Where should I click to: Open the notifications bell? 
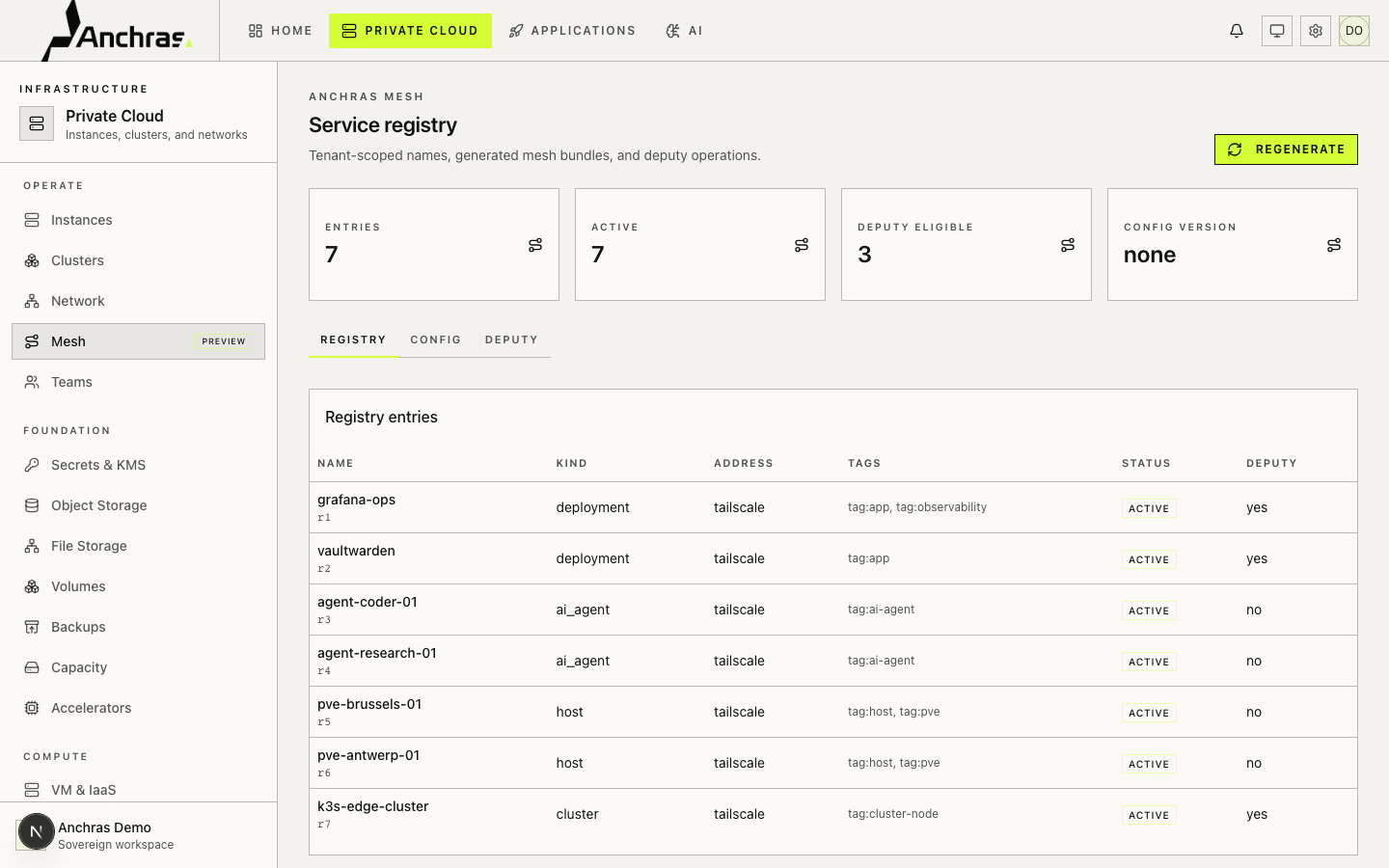1237,31
